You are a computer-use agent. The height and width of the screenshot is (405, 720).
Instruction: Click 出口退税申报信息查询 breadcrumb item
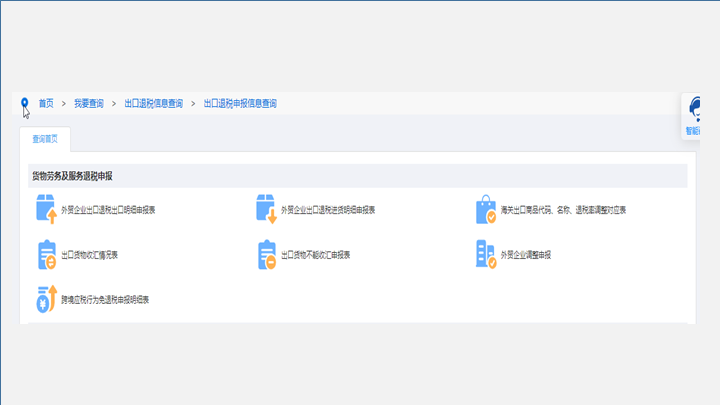point(240,103)
